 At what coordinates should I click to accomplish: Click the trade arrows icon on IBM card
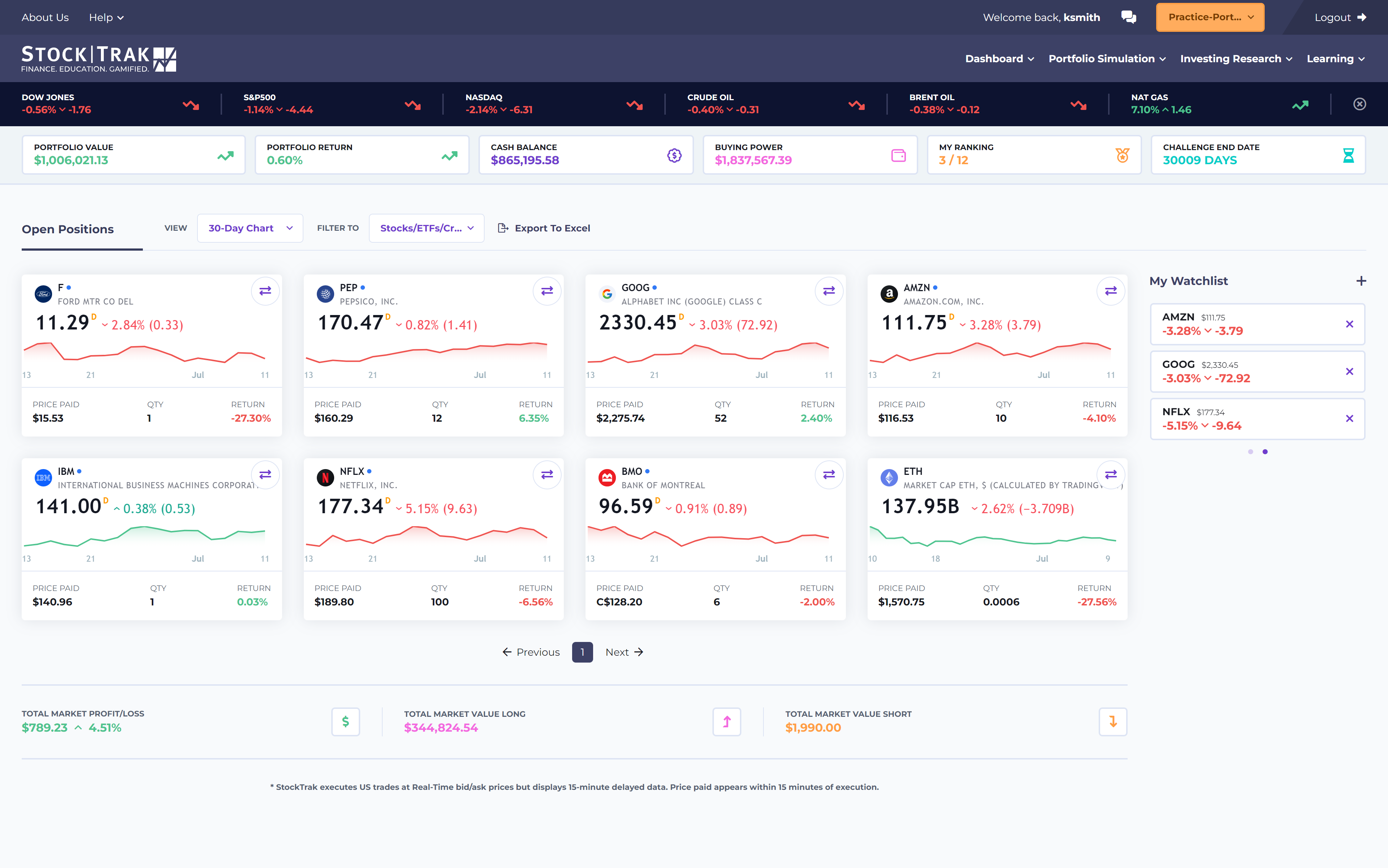265,475
